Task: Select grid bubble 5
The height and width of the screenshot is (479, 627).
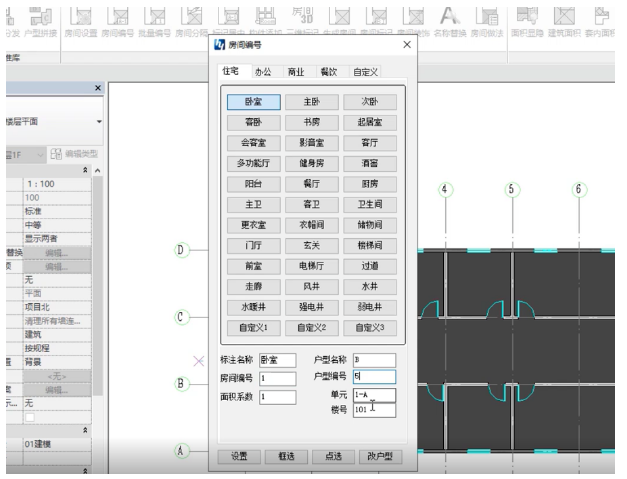Action: click(512, 189)
